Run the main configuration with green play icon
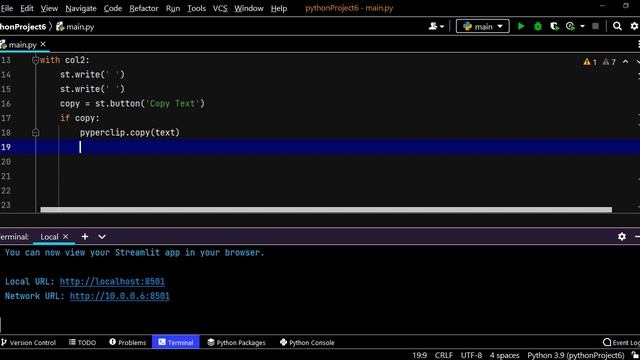This screenshot has height=360, width=640. coord(521,27)
